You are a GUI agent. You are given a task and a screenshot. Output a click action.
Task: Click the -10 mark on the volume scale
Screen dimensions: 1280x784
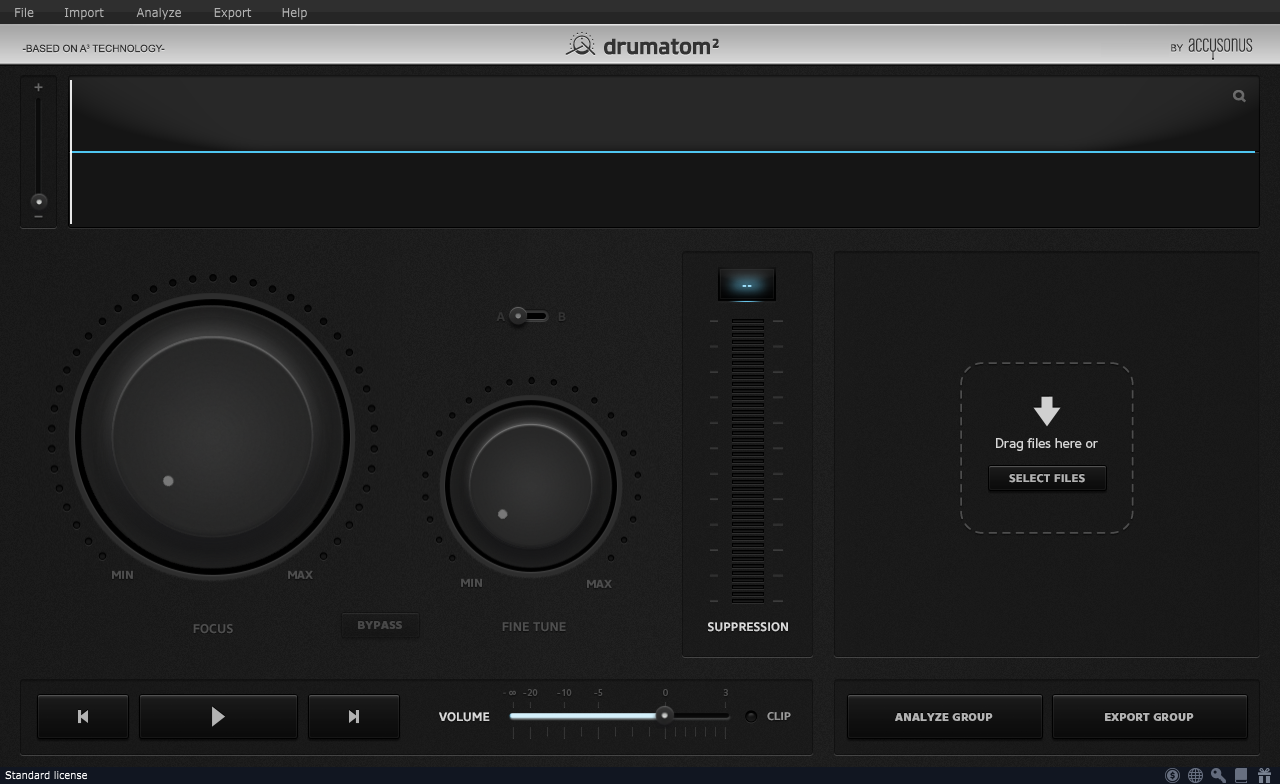pyautogui.click(x=565, y=692)
